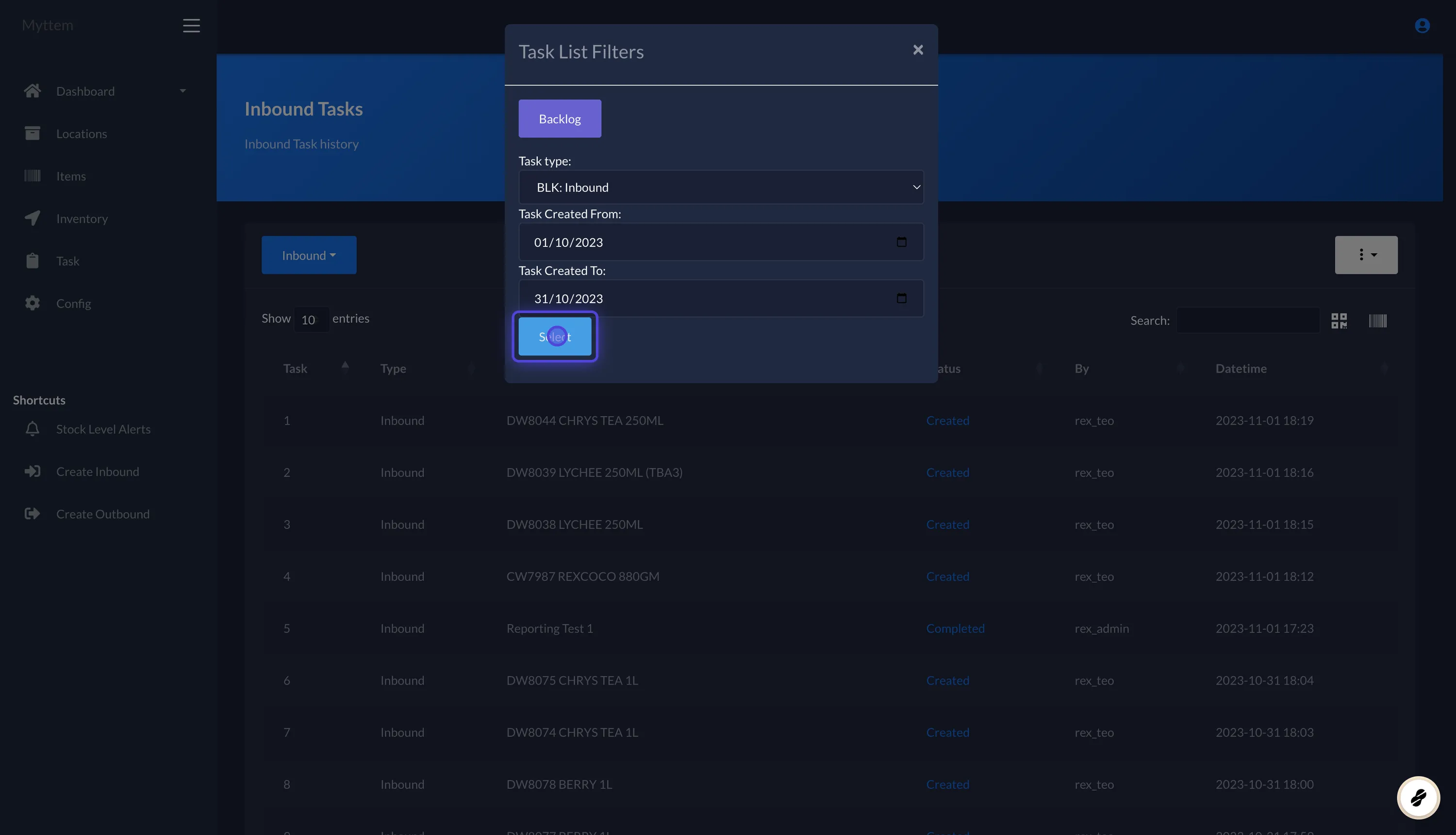Open the Inbound dropdown button
Screen dimensions: 1456x835
click(x=309, y=255)
